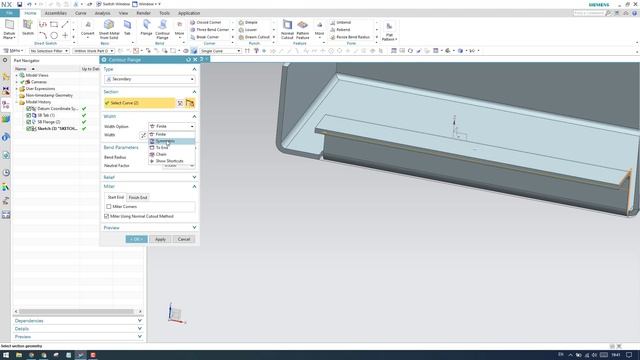
Task: Open the History clock icon in sidebar
Action: click(x=6, y=173)
